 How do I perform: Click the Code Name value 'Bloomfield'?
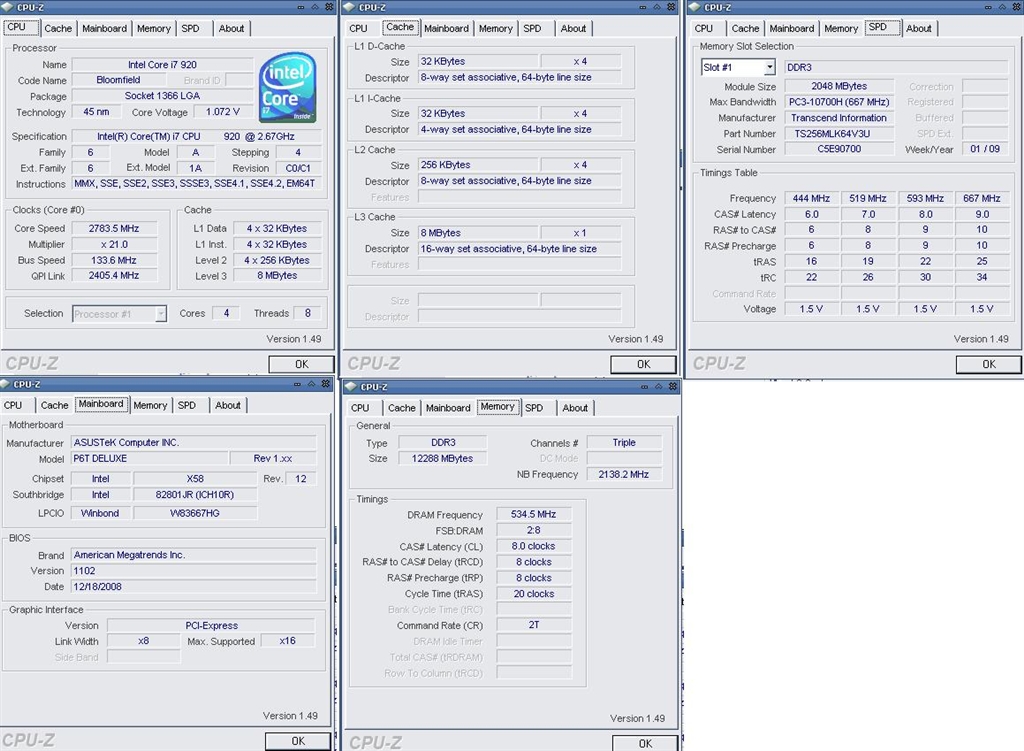point(118,80)
